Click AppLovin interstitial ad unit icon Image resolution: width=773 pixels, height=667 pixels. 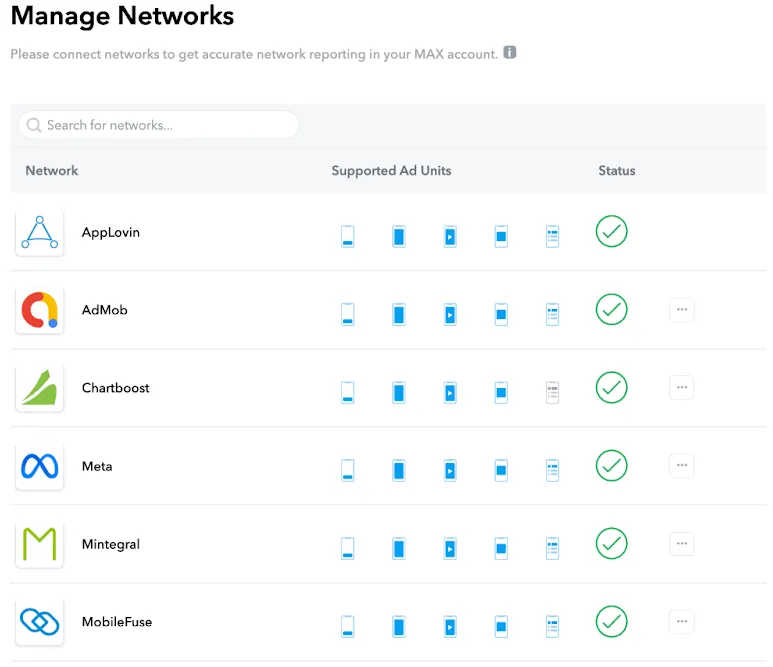[399, 236]
